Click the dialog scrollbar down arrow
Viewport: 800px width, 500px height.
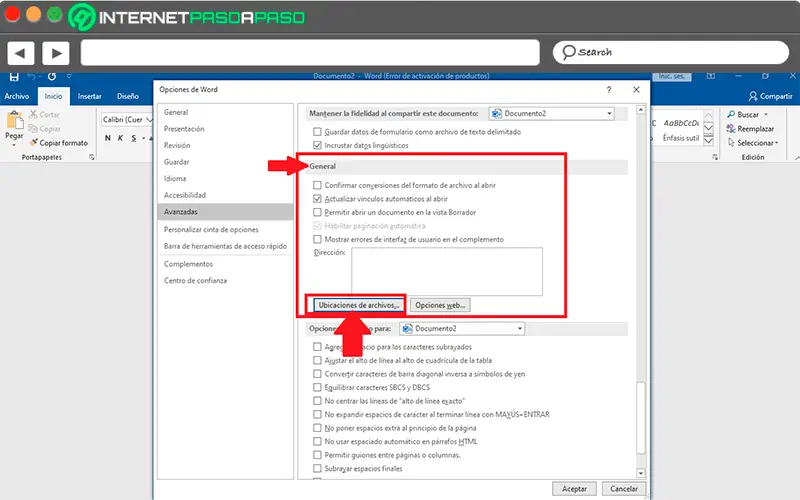tap(641, 473)
